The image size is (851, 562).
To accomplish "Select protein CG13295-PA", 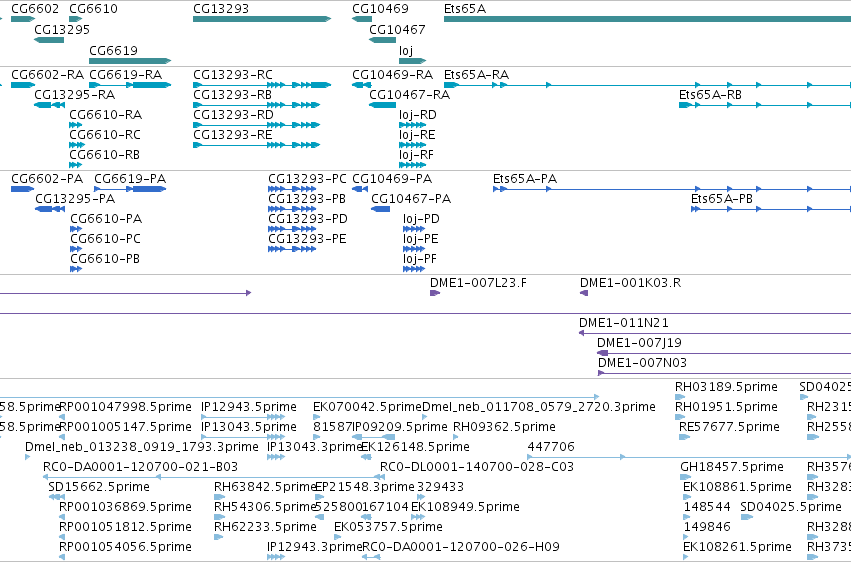I will (50, 209).
